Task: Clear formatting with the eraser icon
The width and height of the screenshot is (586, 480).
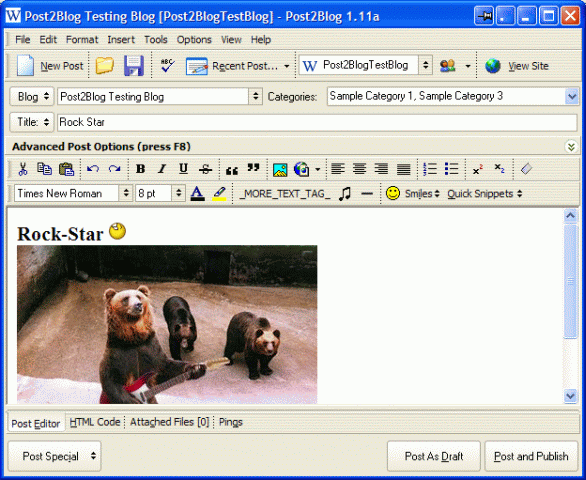Action: (526, 169)
